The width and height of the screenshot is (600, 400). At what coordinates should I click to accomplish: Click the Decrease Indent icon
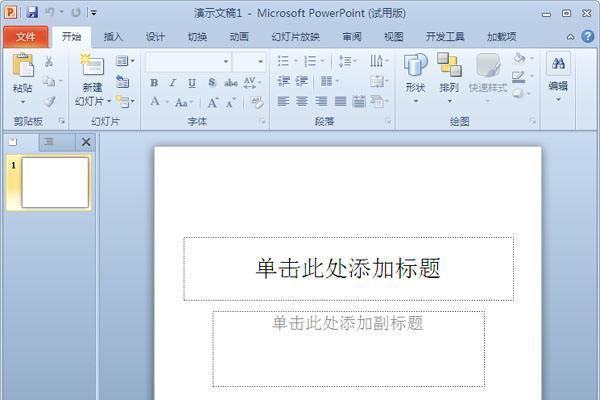click(x=284, y=81)
